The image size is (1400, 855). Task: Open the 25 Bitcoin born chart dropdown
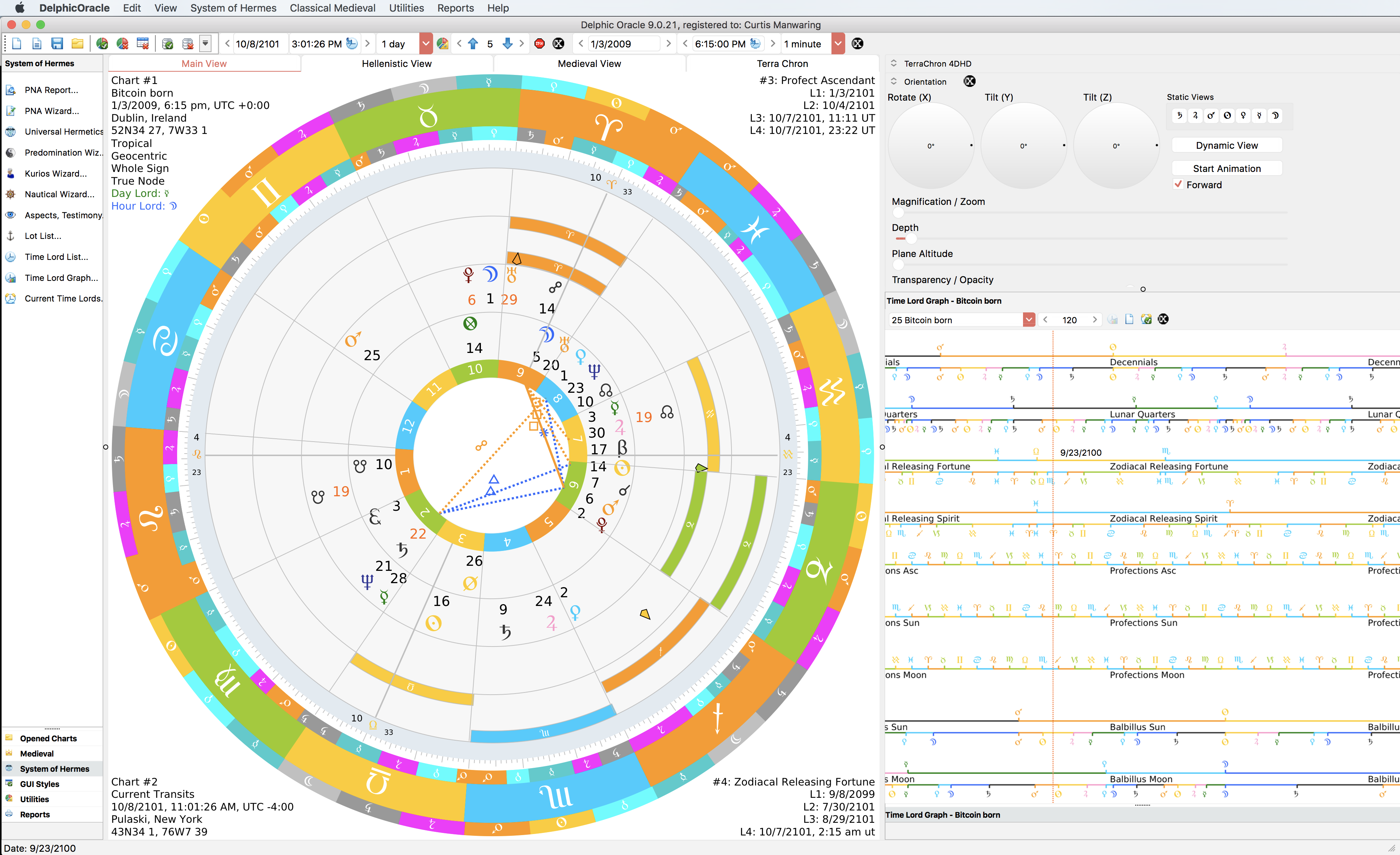(x=1028, y=320)
